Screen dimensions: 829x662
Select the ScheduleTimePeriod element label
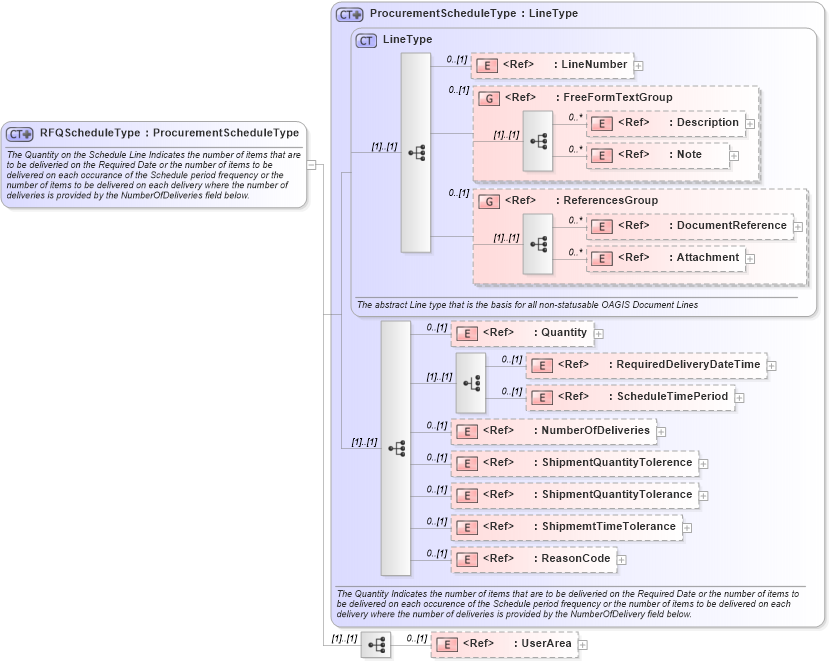(667, 397)
